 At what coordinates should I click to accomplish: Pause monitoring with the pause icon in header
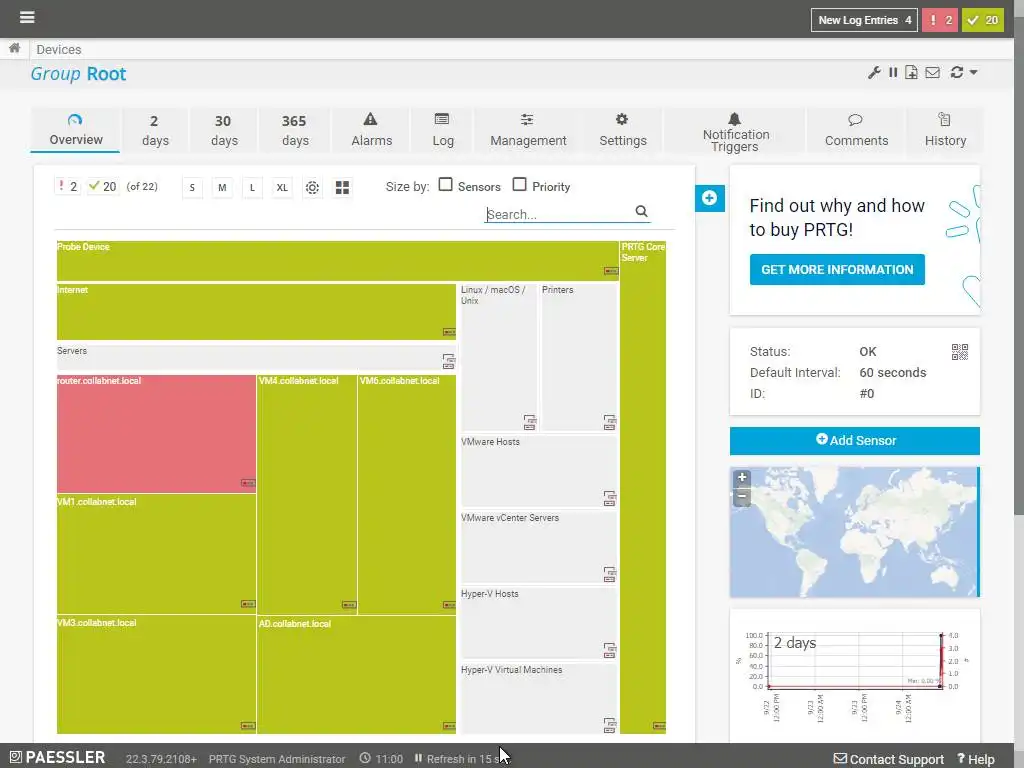point(893,72)
